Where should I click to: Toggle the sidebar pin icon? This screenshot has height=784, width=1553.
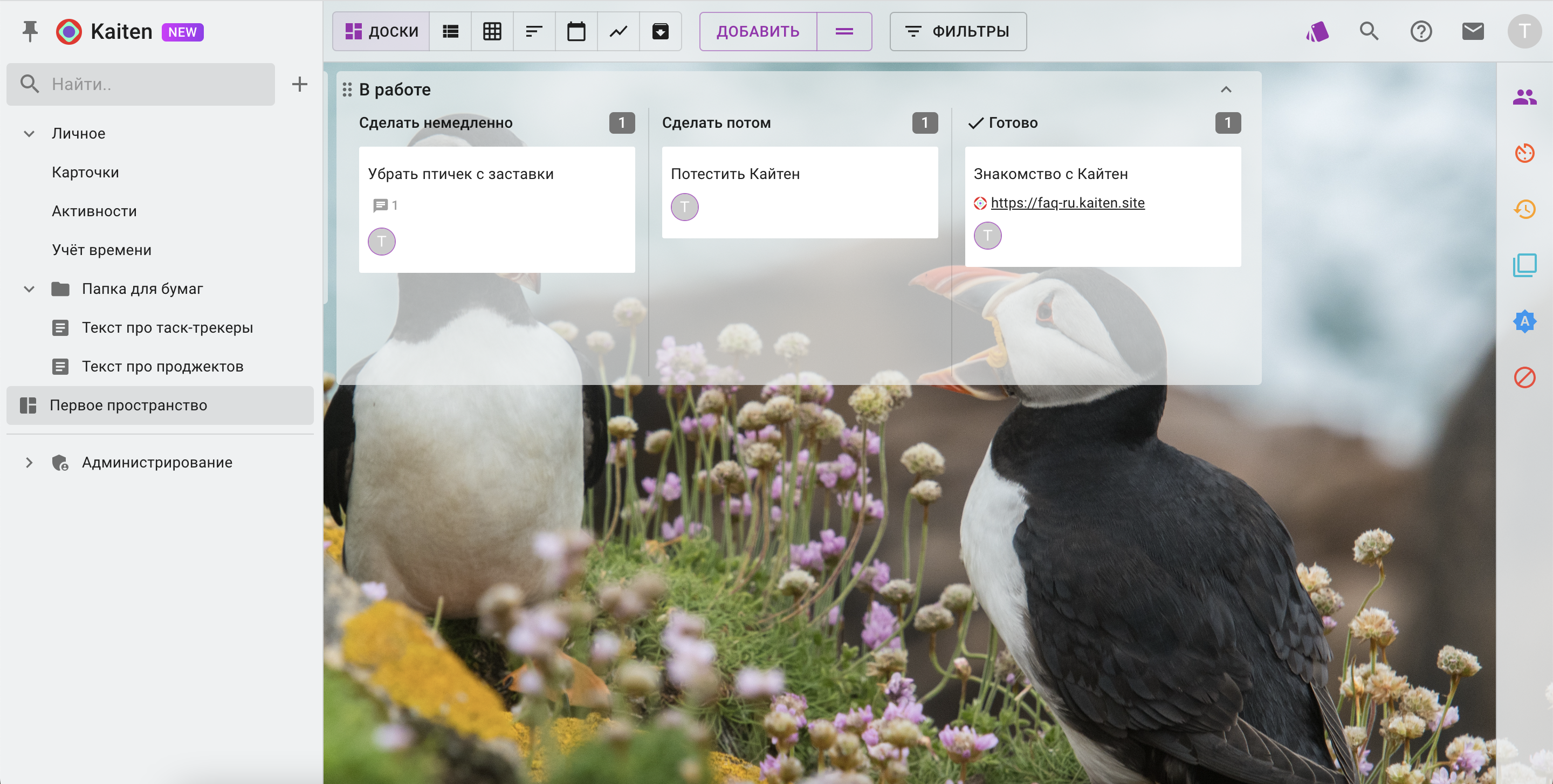point(30,31)
